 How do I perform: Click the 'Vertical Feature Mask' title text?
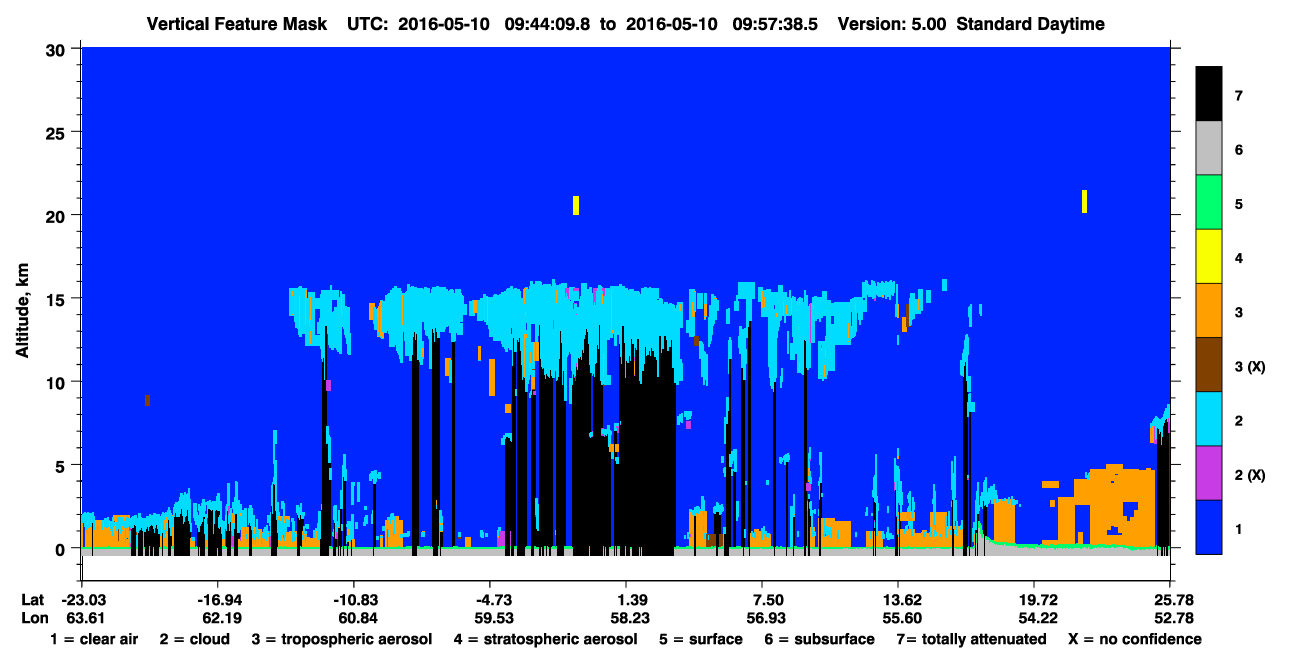(238, 24)
